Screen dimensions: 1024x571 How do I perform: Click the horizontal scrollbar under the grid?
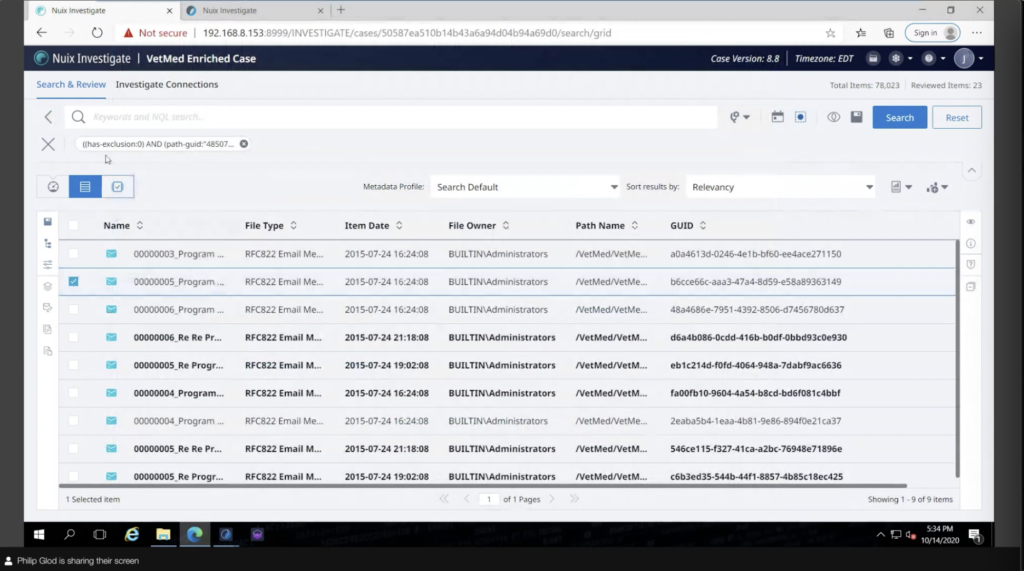tap(483, 485)
